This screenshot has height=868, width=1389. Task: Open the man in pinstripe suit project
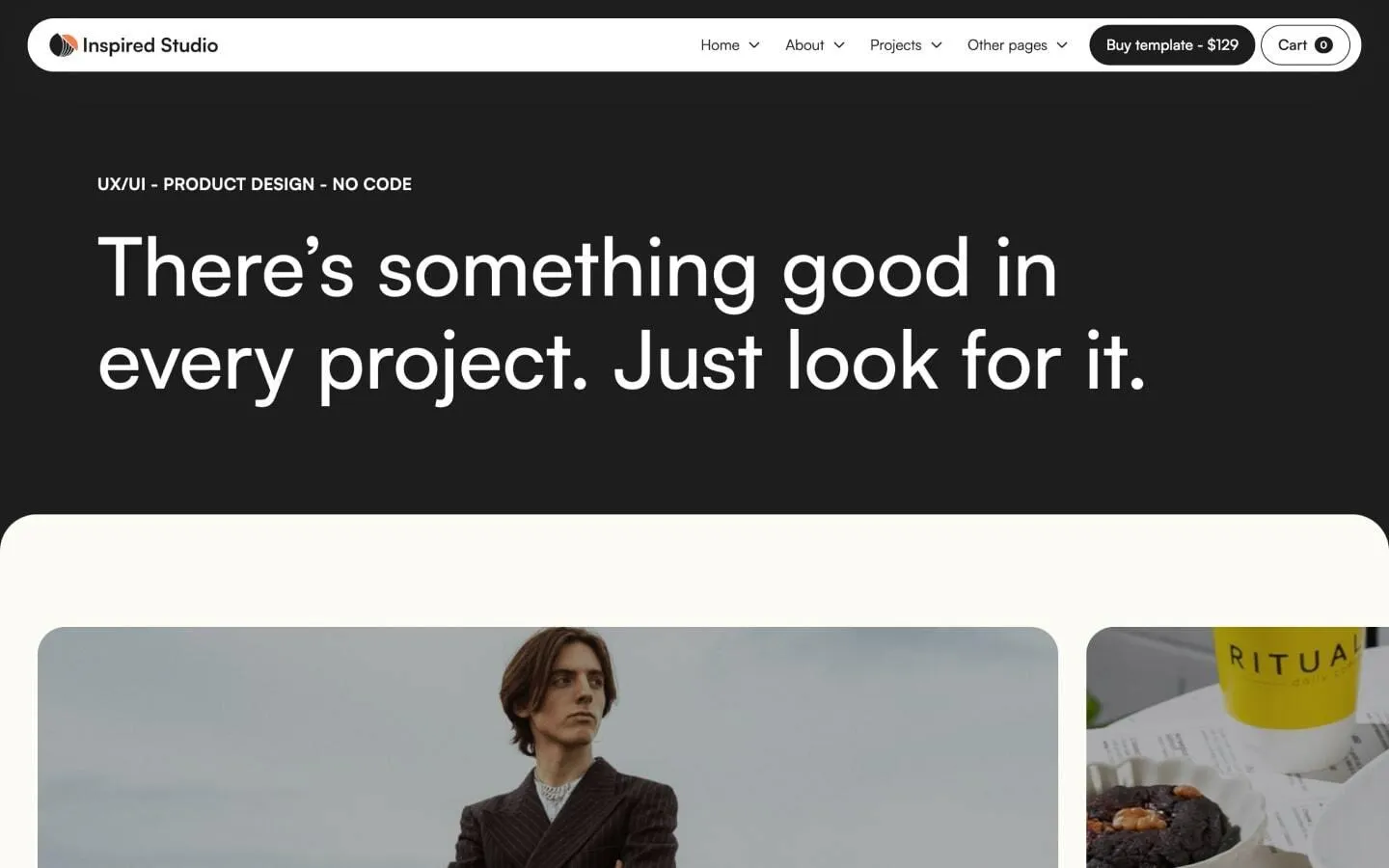pyautogui.click(x=548, y=747)
